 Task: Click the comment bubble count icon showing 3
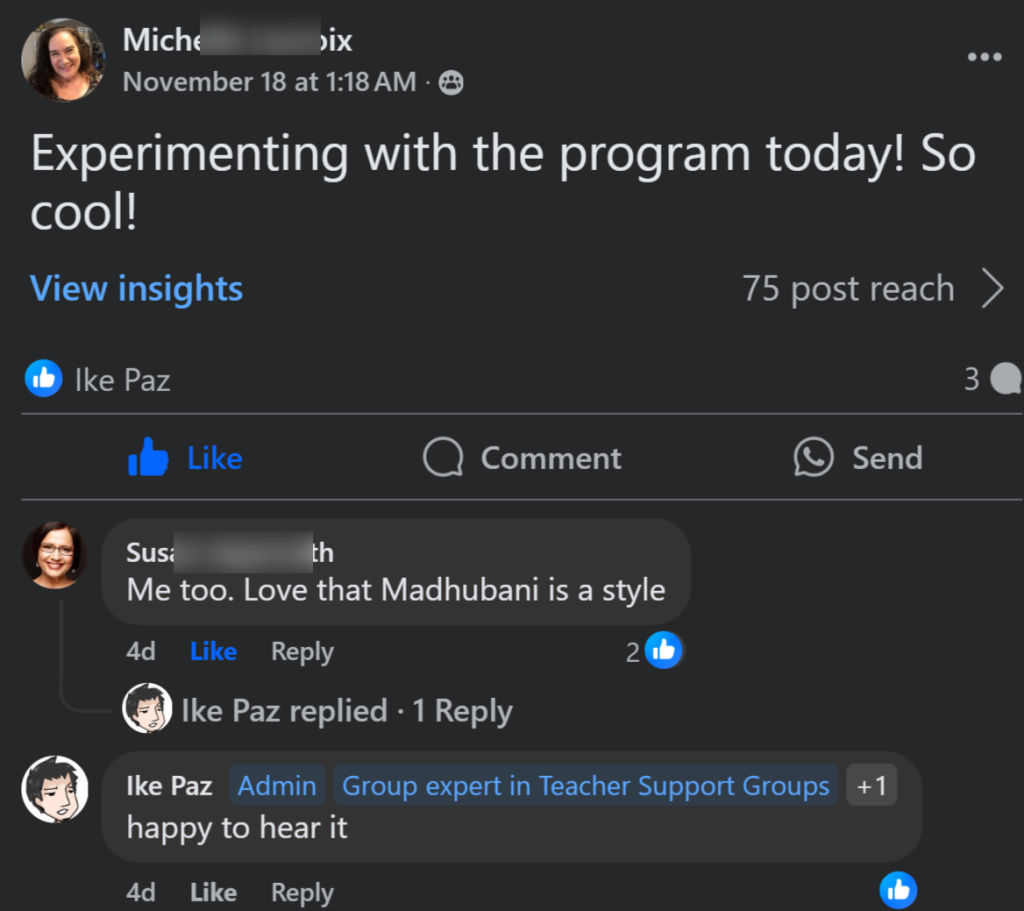coord(1004,379)
